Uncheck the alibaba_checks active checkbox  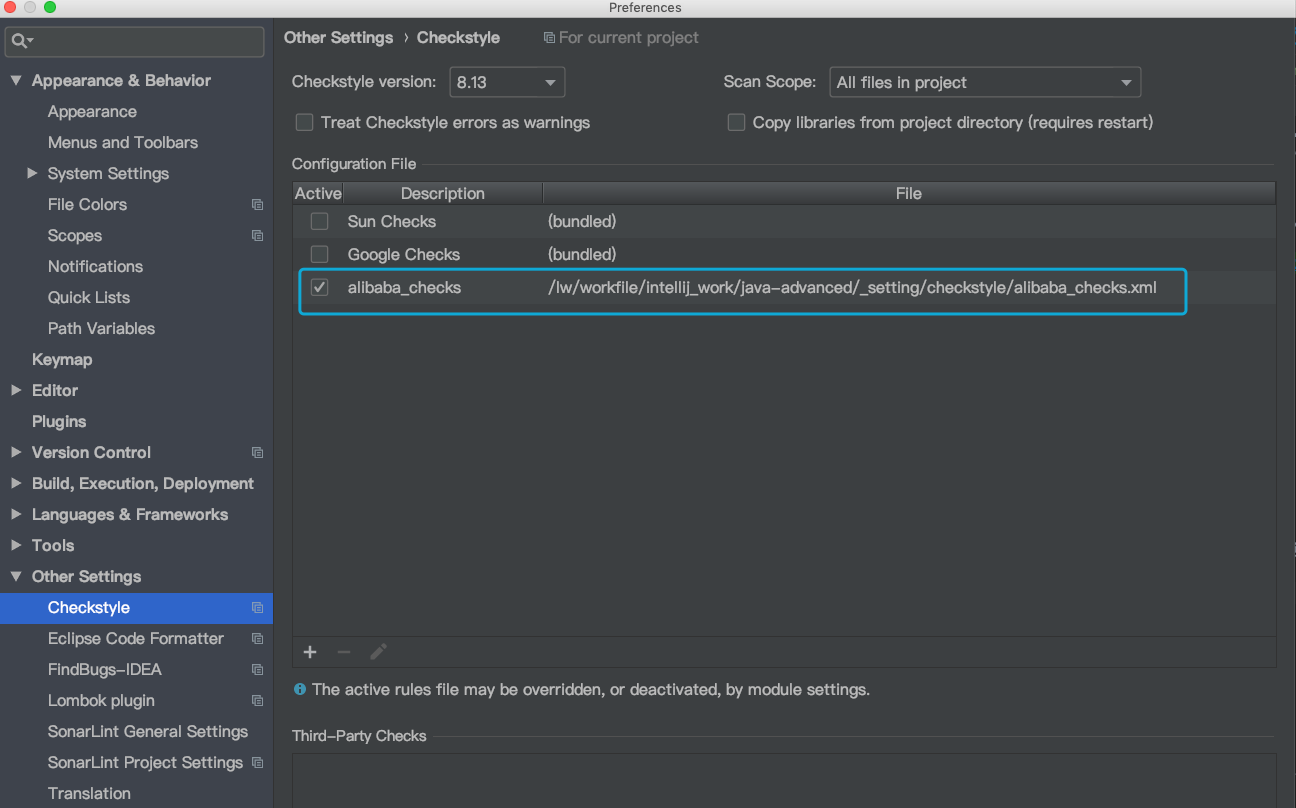[x=319, y=288]
